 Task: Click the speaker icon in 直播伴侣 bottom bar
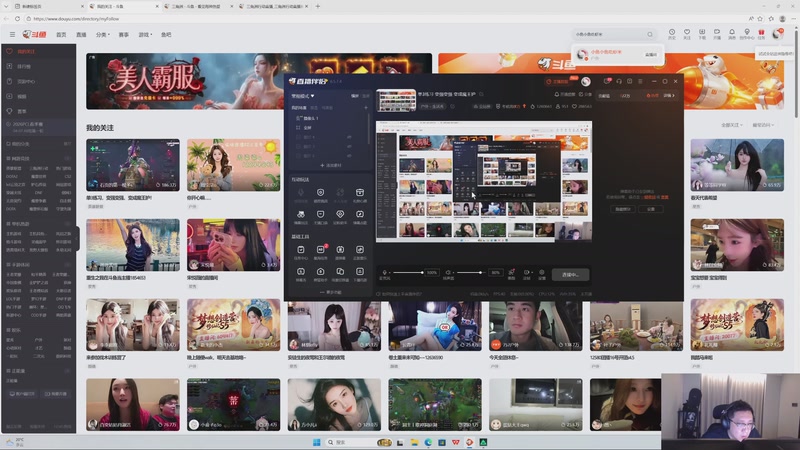coord(448,273)
